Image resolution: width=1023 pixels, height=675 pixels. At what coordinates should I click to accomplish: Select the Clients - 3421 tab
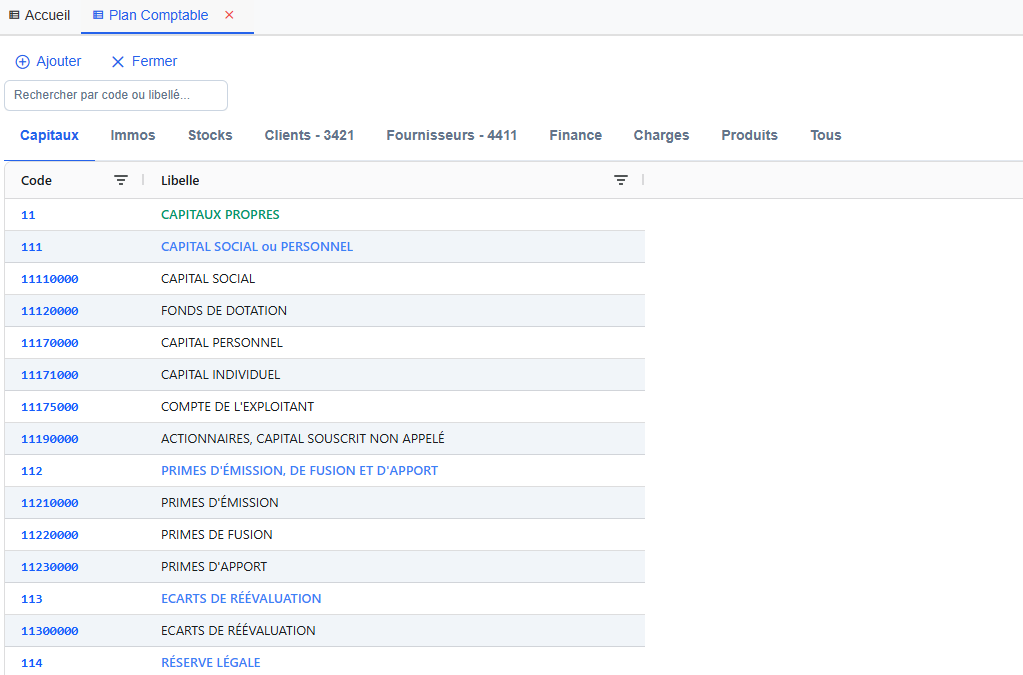tap(309, 135)
